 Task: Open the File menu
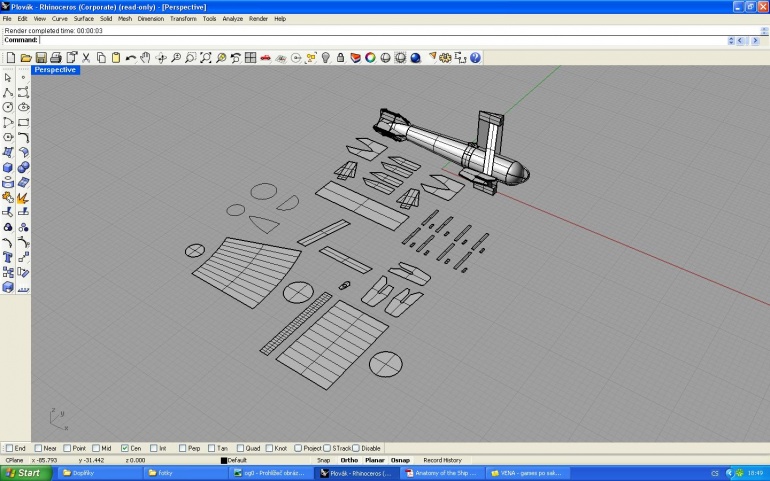7,19
